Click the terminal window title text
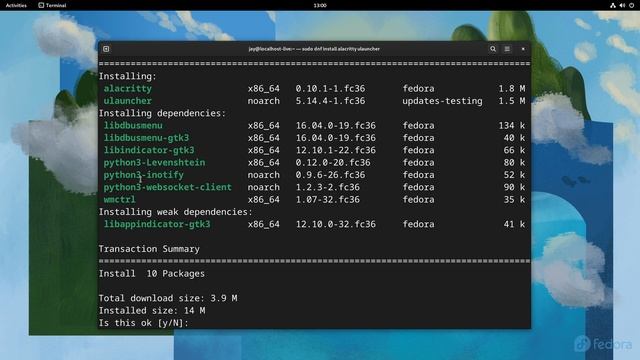This screenshot has width=640, height=360. 314,49
